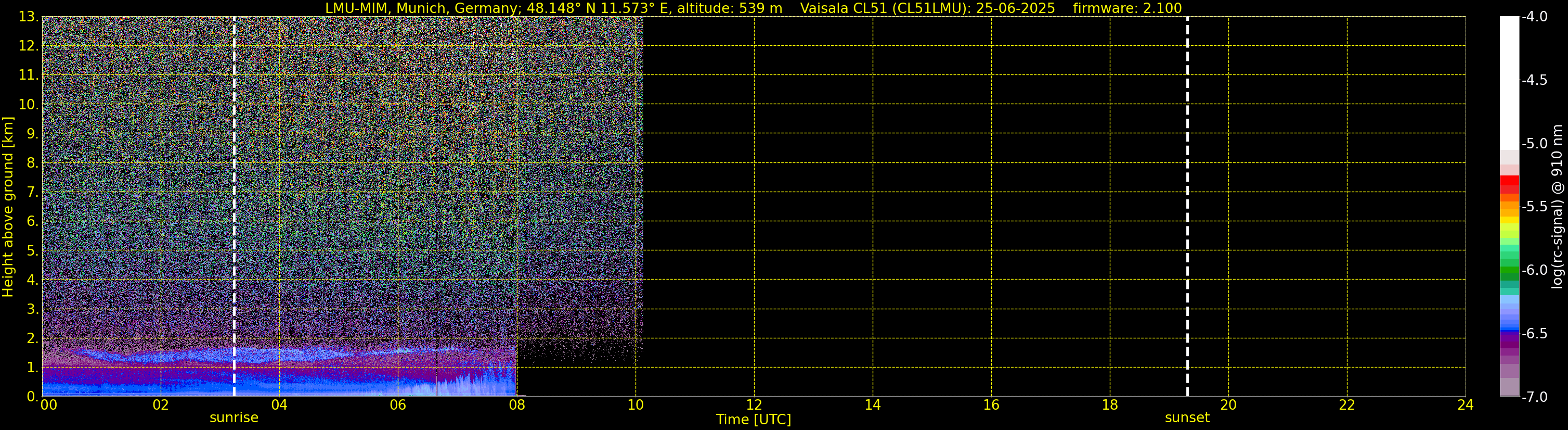The image size is (1568, 430).
Task: Click the '13.' height tick label
Action: [x=29, y=17]
